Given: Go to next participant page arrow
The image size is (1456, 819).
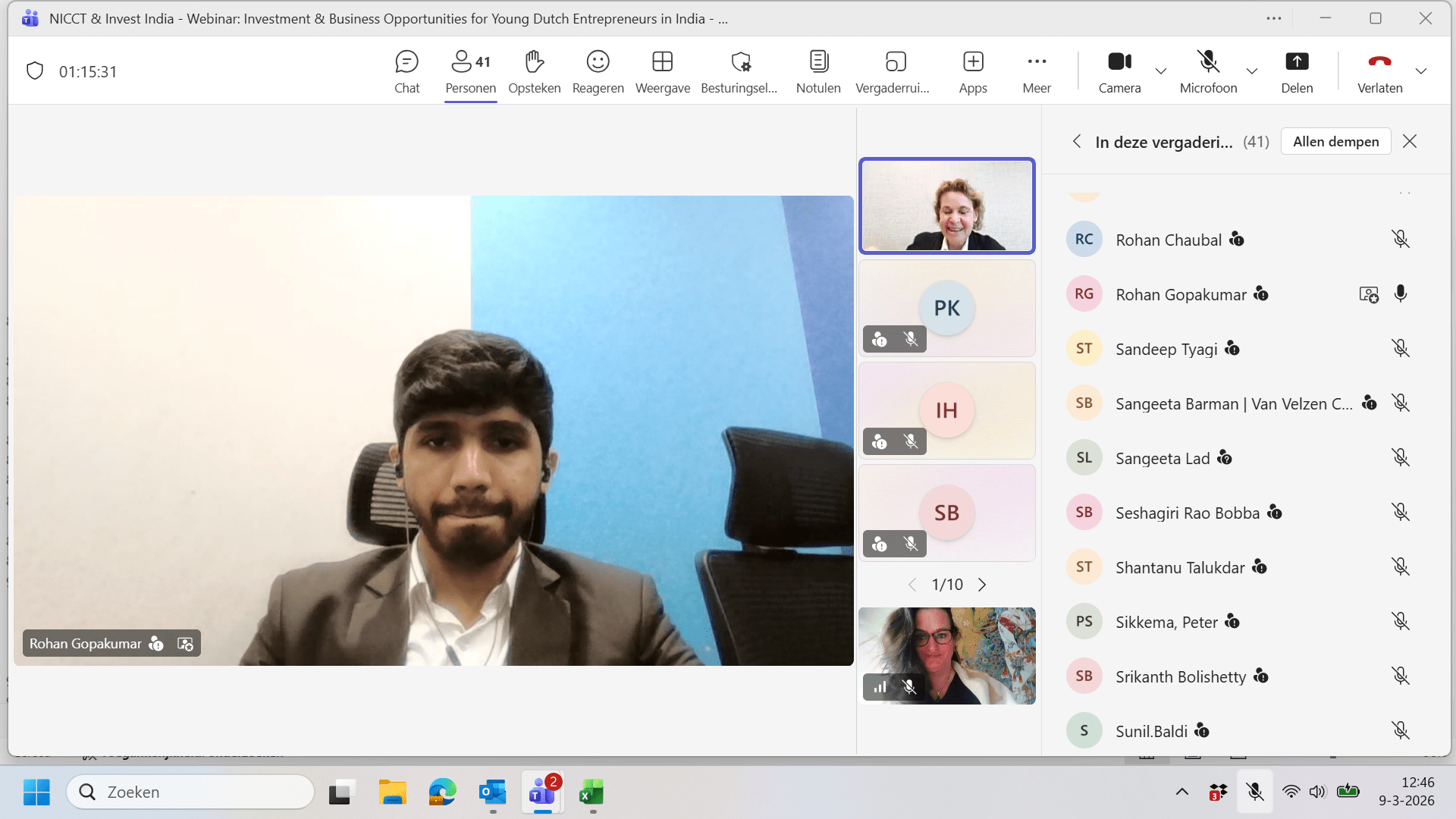Looking at the screenshot, I should coord(982,585).
